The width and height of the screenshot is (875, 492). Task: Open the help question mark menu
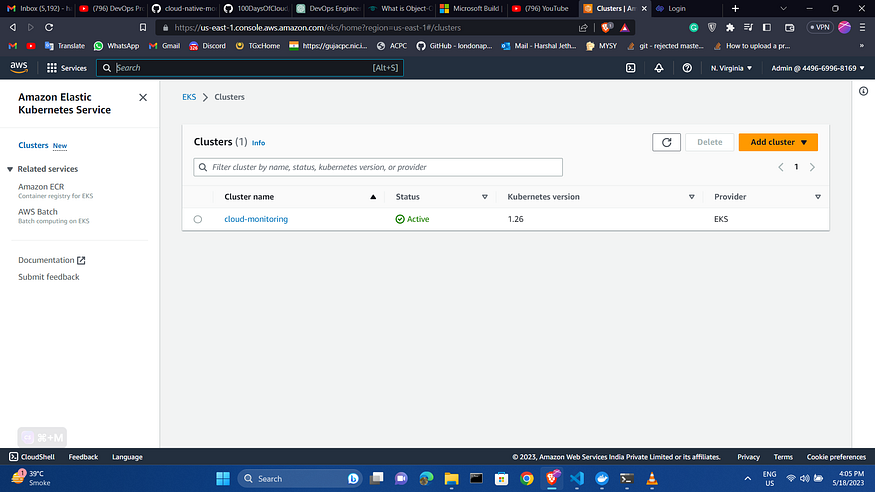coord(687,68)
